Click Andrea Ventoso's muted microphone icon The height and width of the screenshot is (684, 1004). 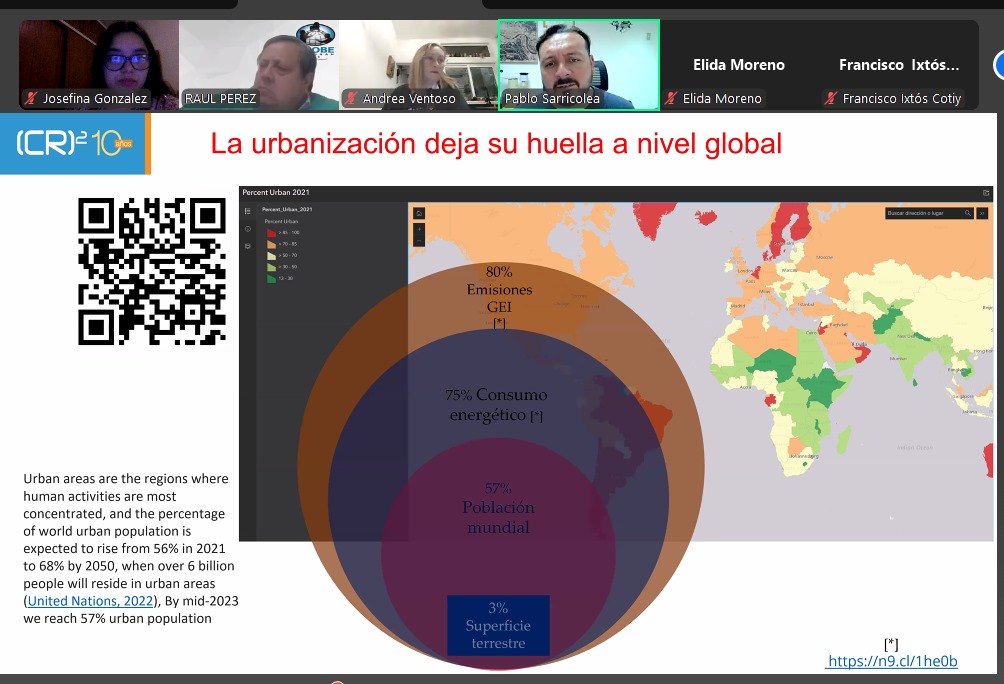[x=351, y=98]
